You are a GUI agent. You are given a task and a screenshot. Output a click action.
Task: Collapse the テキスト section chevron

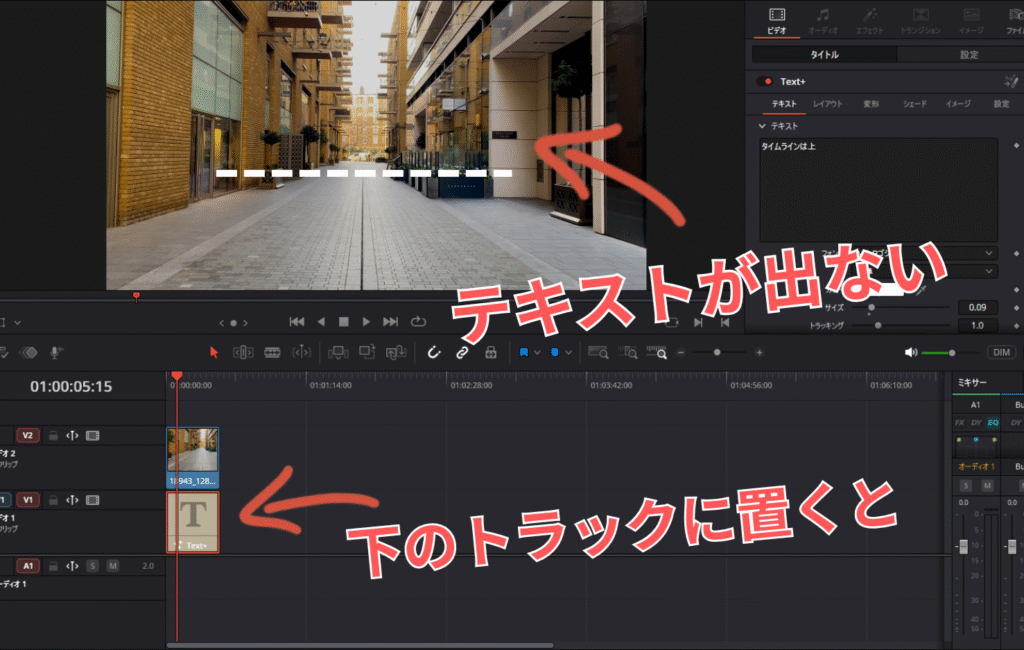[x=763, y=127]
